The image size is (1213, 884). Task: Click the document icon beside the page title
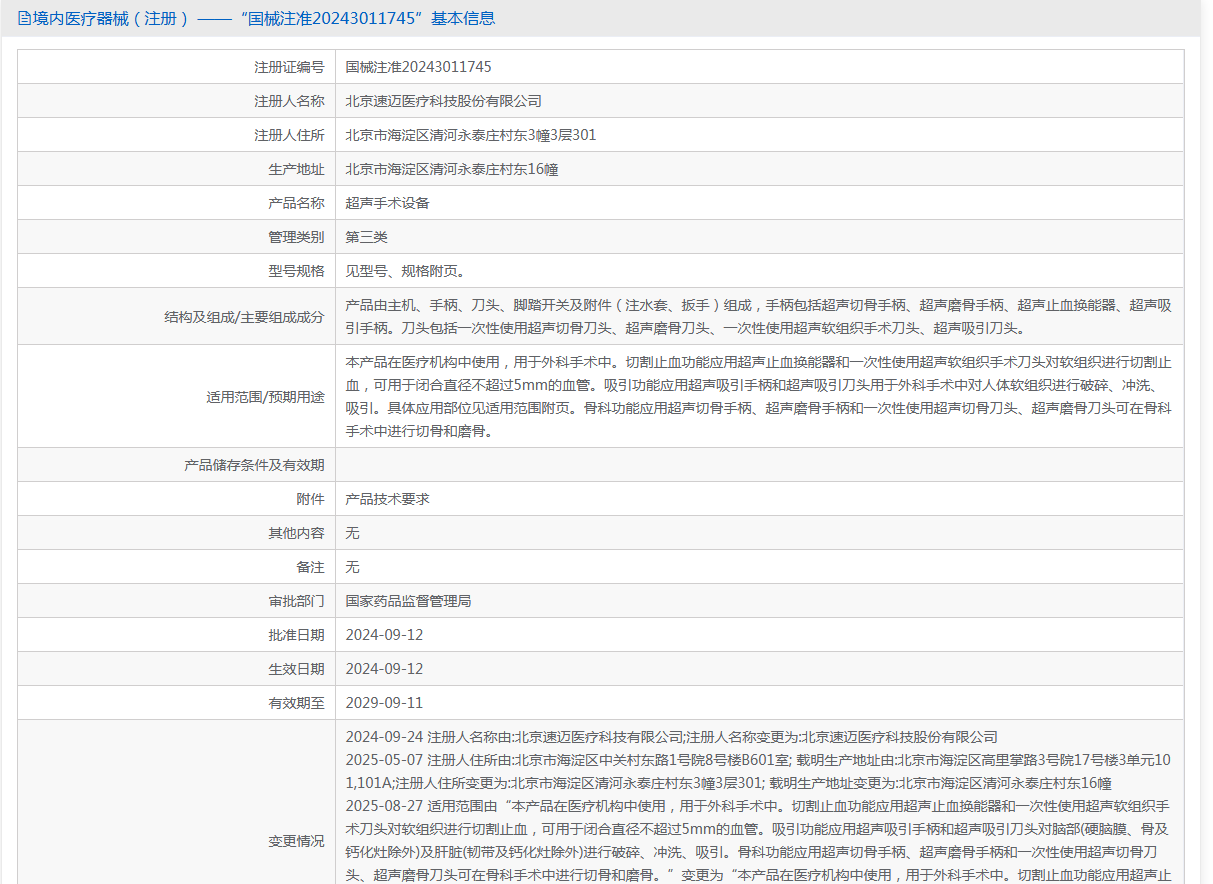coord(24,18)
